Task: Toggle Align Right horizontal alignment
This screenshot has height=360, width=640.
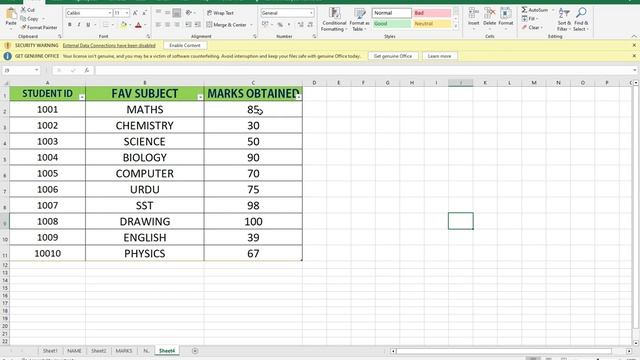Action: coord(177,25)
